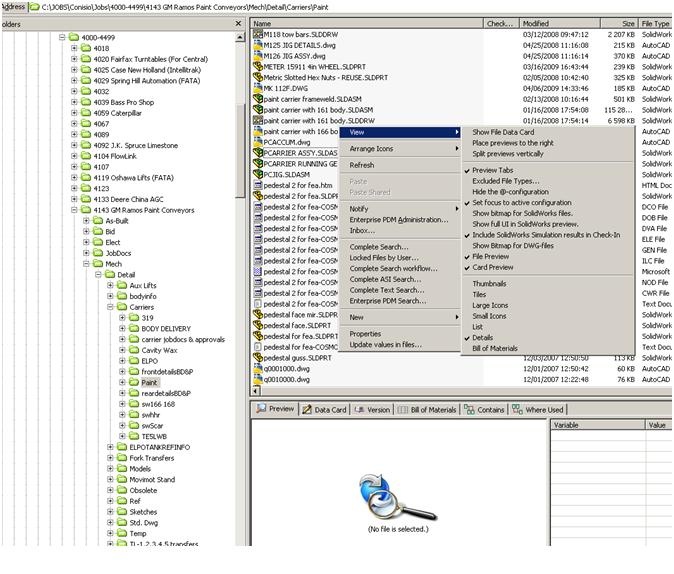Select Show File Data Card option
The image size is (674, 574).
pos(548,132)
